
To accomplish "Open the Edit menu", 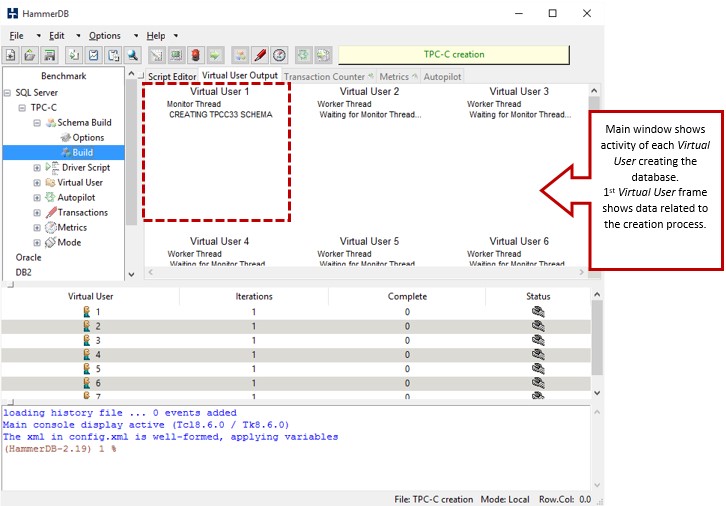I will (x=56, y=36).
